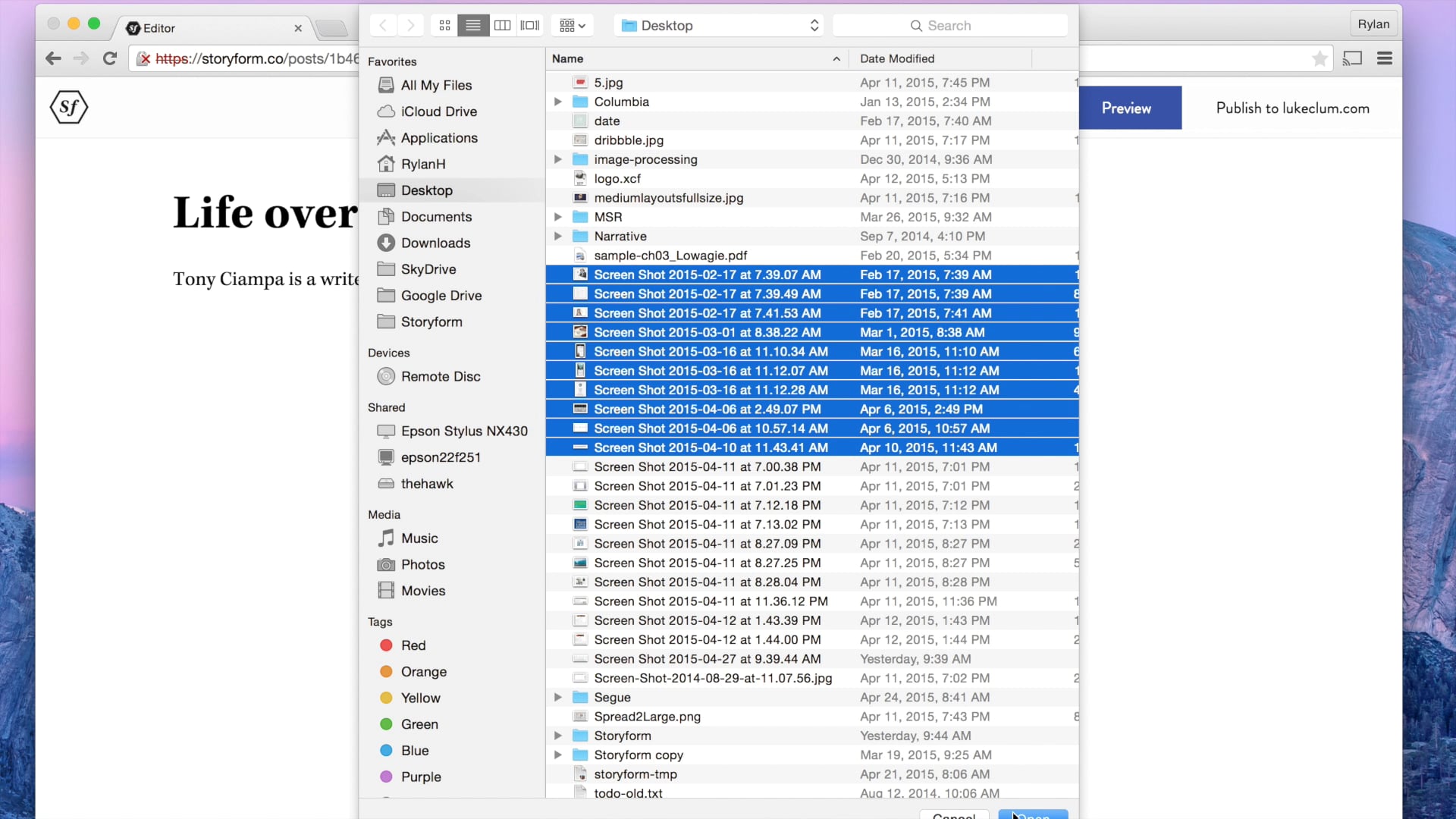Select the Editor tab in Chrome

coord(215,28)
